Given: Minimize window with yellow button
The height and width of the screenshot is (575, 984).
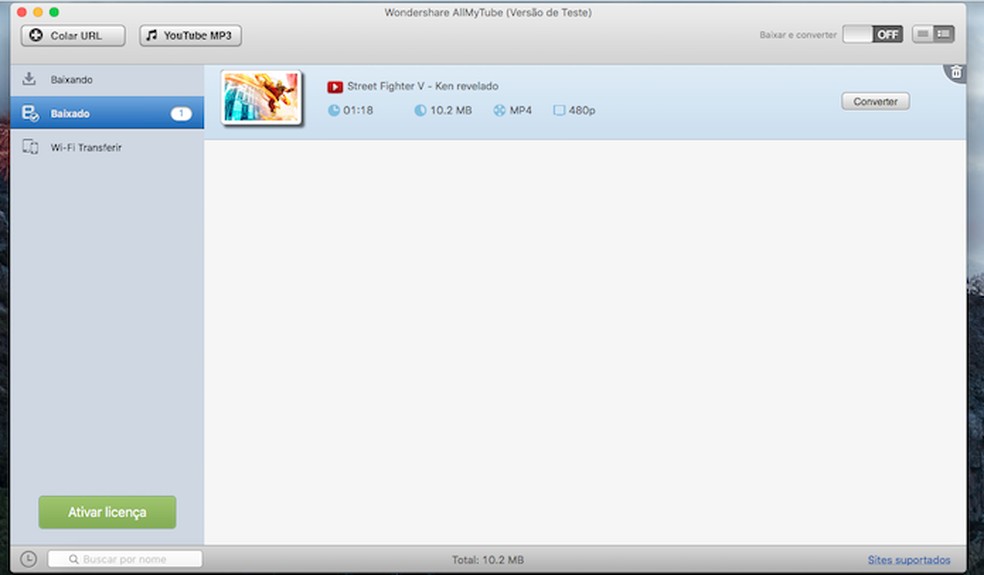Looking at the screenshot, I should [38, 12].
